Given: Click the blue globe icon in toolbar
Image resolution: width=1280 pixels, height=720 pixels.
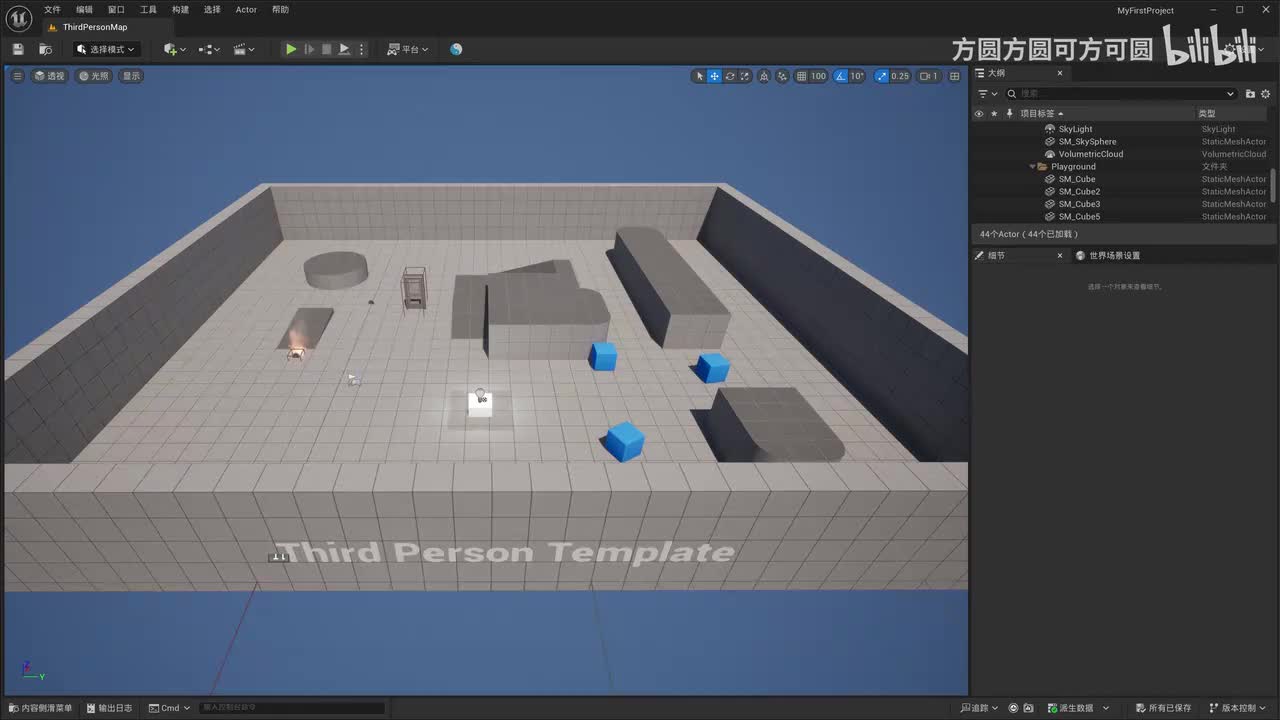Looking at the screenshot, I should [456, 49].
